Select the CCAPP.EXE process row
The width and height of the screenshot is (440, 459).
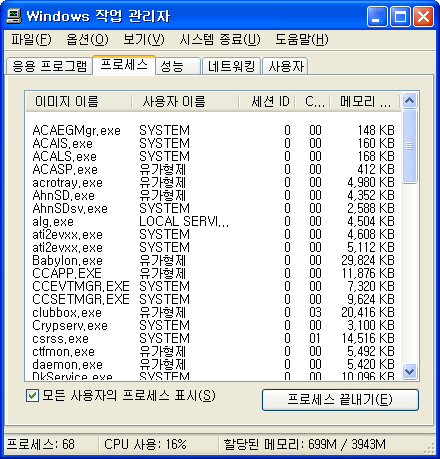(x=213, y=273)
